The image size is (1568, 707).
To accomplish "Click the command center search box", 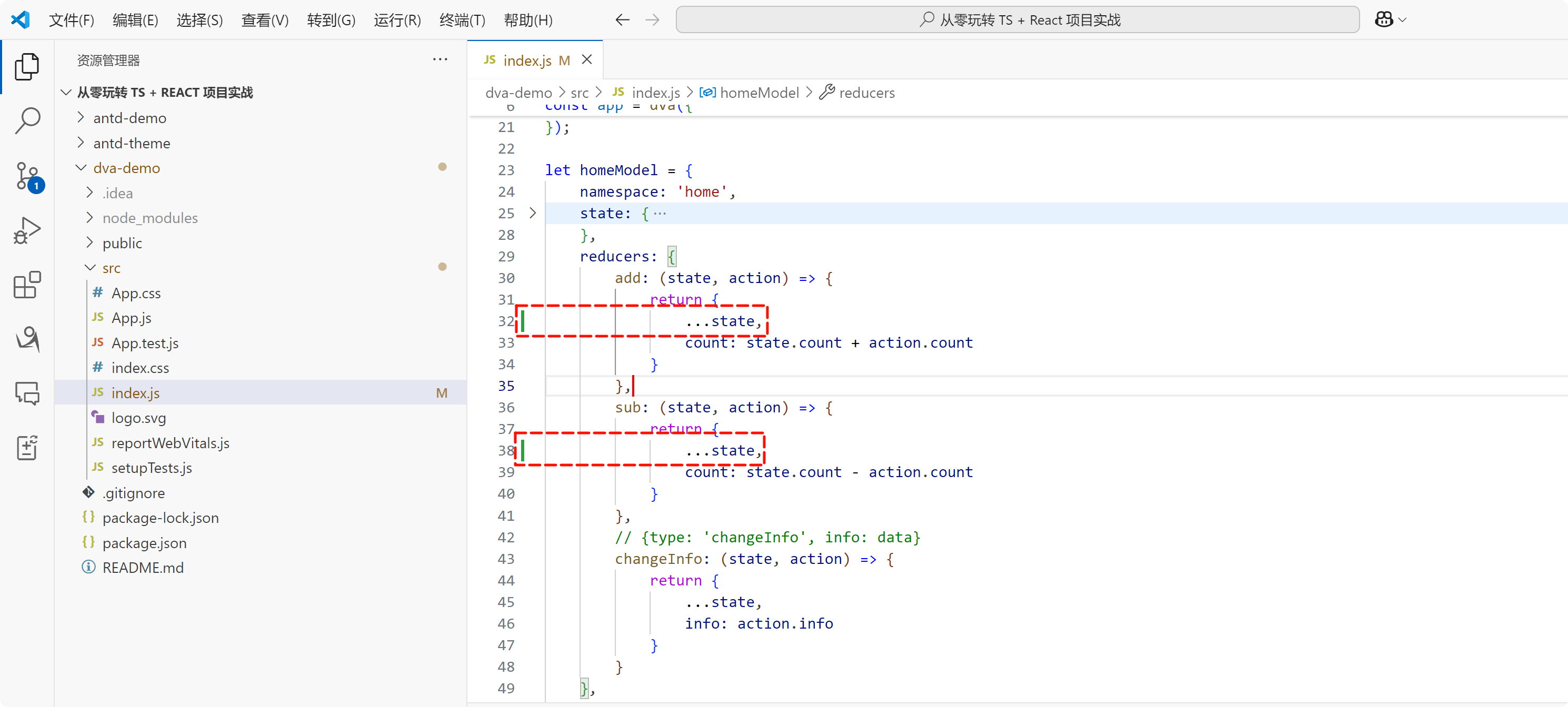I will [x=1017, y=20].
